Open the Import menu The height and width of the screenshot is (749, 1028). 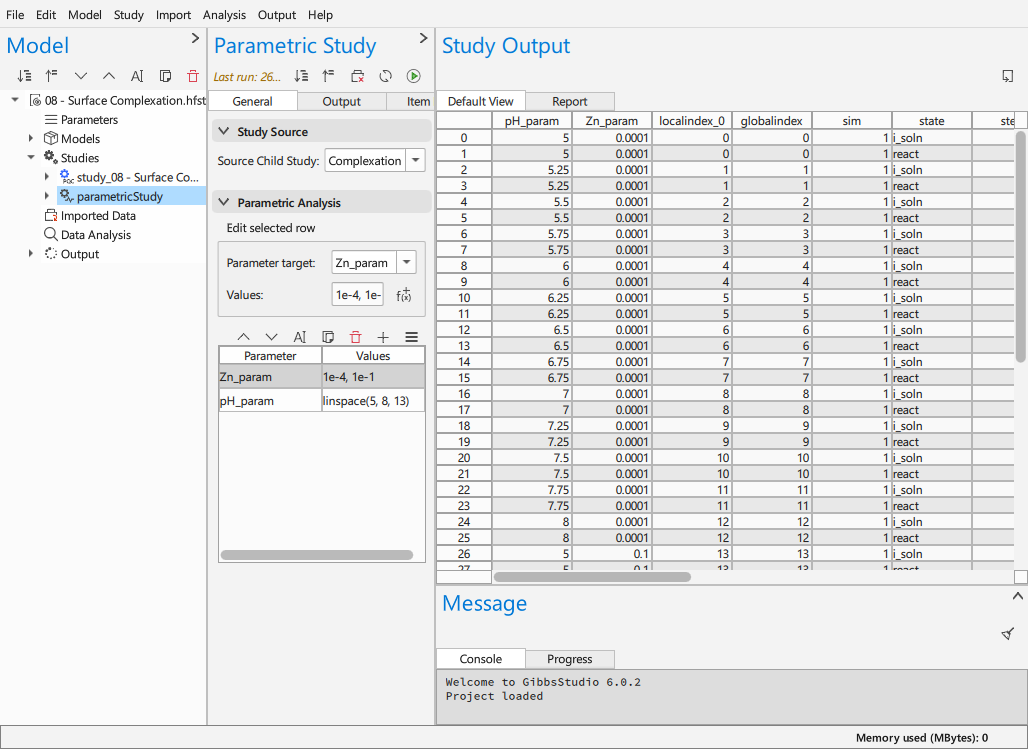point(173,14)
